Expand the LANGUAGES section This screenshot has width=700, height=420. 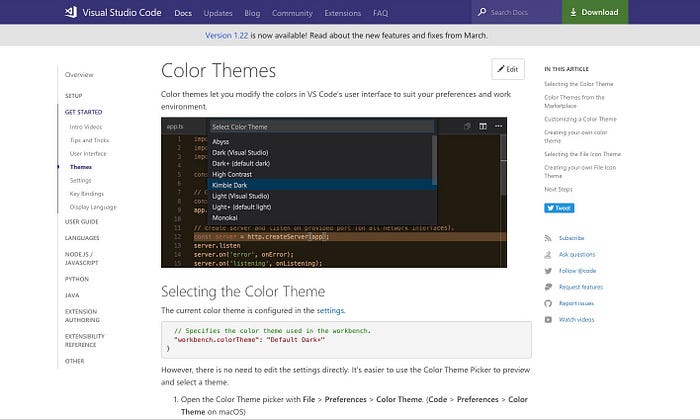click(x=82, y=238)
